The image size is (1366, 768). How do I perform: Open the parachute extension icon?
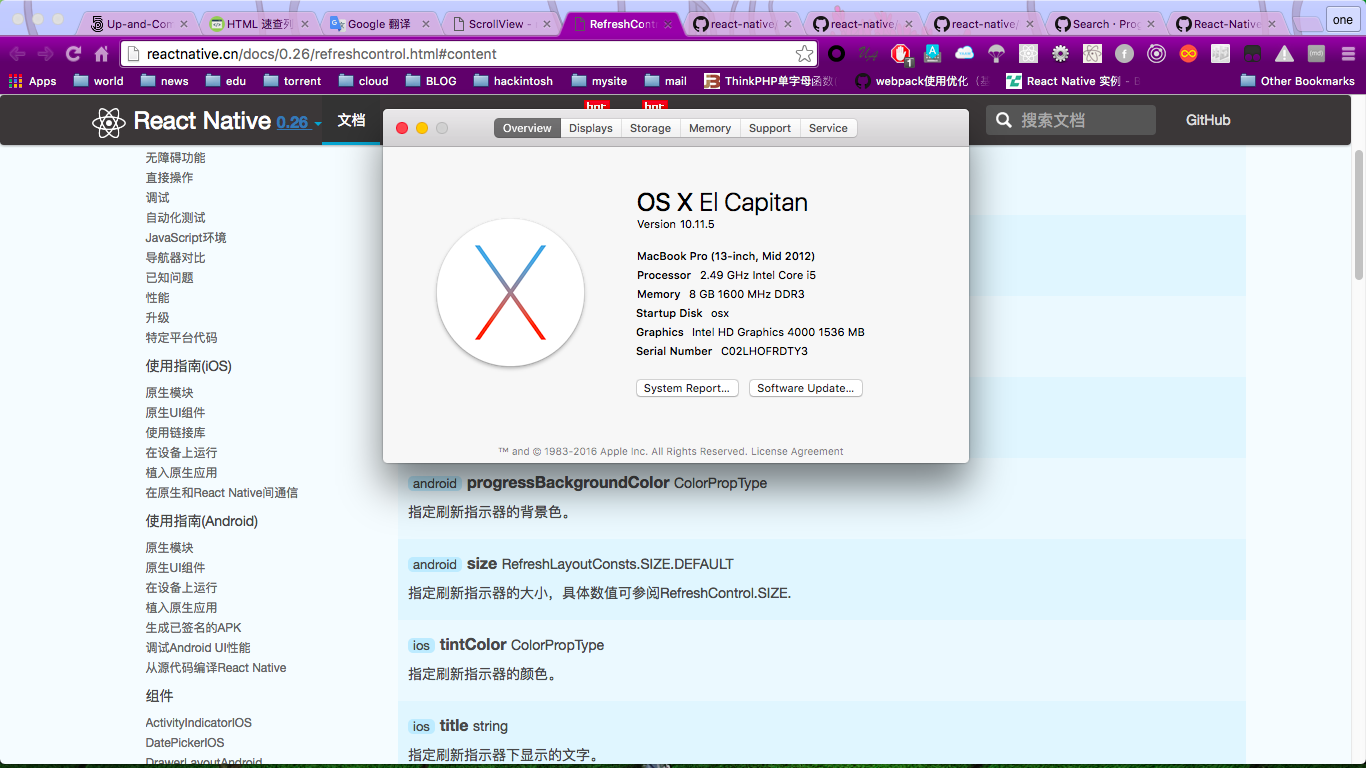pos(996,54)
